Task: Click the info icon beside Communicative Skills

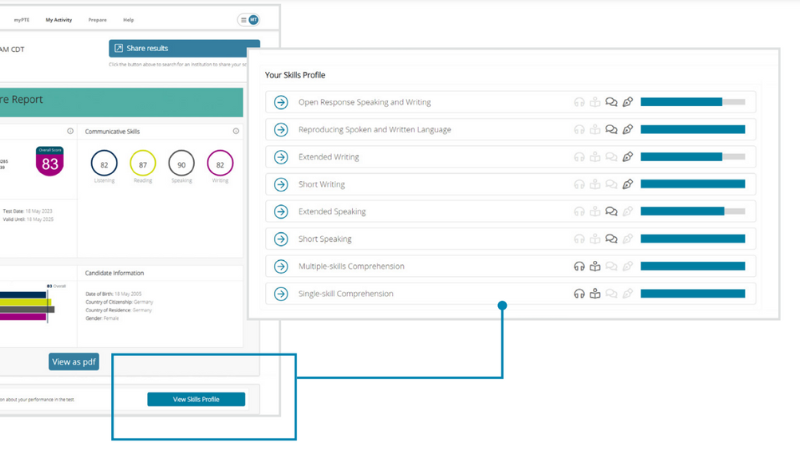Action: [236, 131]
